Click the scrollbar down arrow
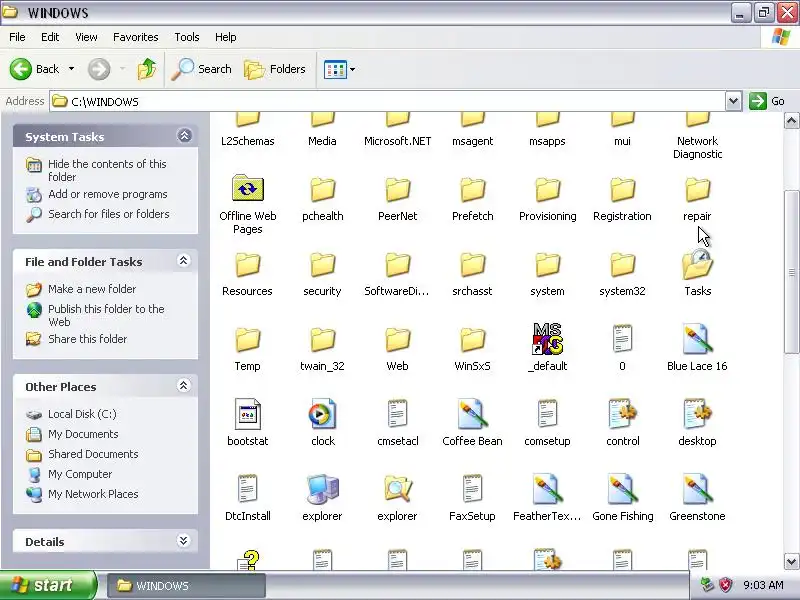Viewport: 800px width, 600px height. click(x=791, y=562)
